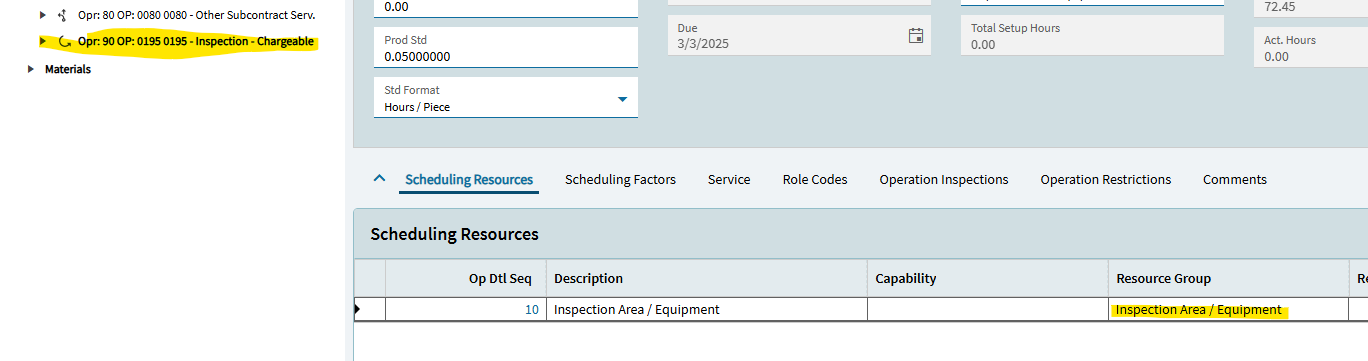Switch to the Scheduling Factors tab
This screenshot has width=1368, height=361.
pyautogui.click(x=620, y=180)
